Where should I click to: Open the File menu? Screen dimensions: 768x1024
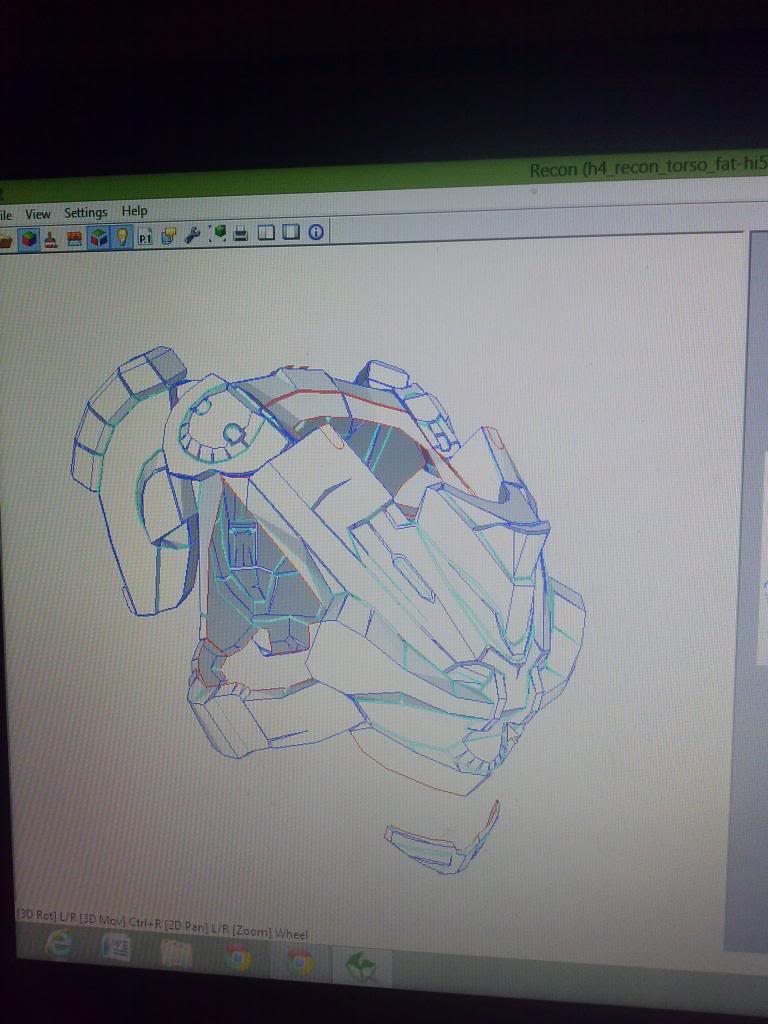click(x=5, y=215)
